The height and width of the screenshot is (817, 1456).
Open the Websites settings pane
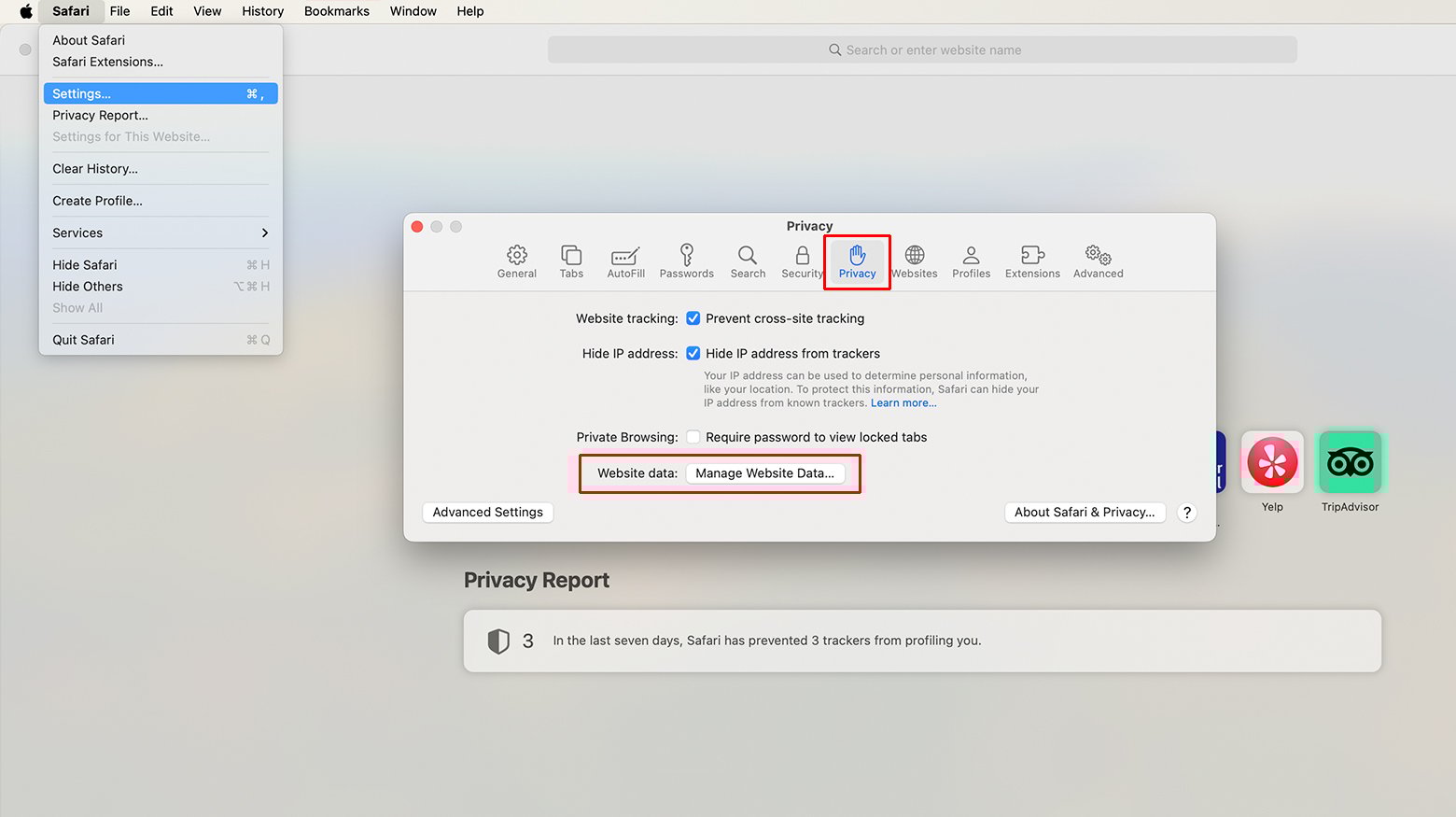point(915,261)
